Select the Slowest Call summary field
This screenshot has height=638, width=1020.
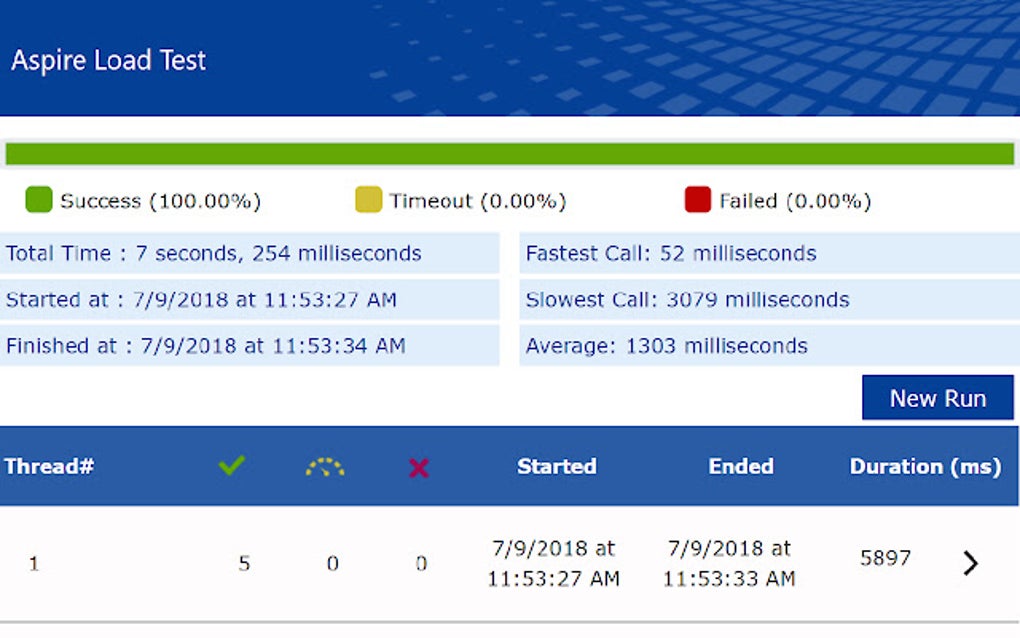pos(769,299)
